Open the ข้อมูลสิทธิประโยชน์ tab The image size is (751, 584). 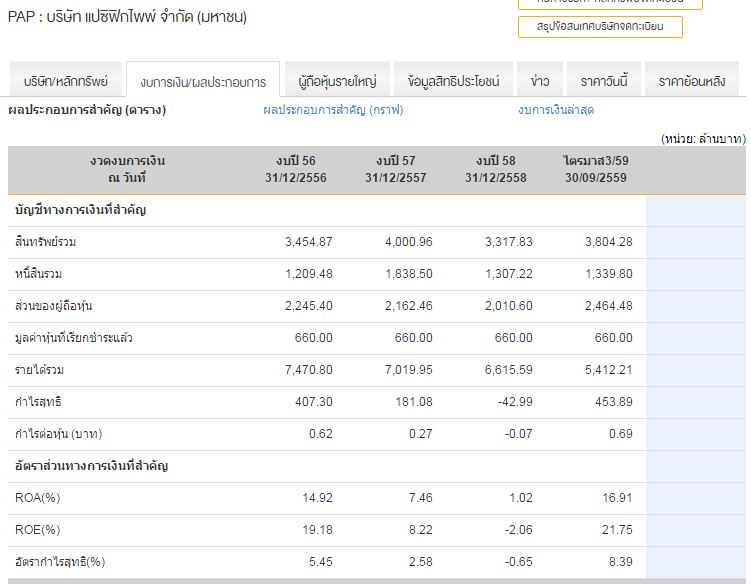[x=453, y=80]
